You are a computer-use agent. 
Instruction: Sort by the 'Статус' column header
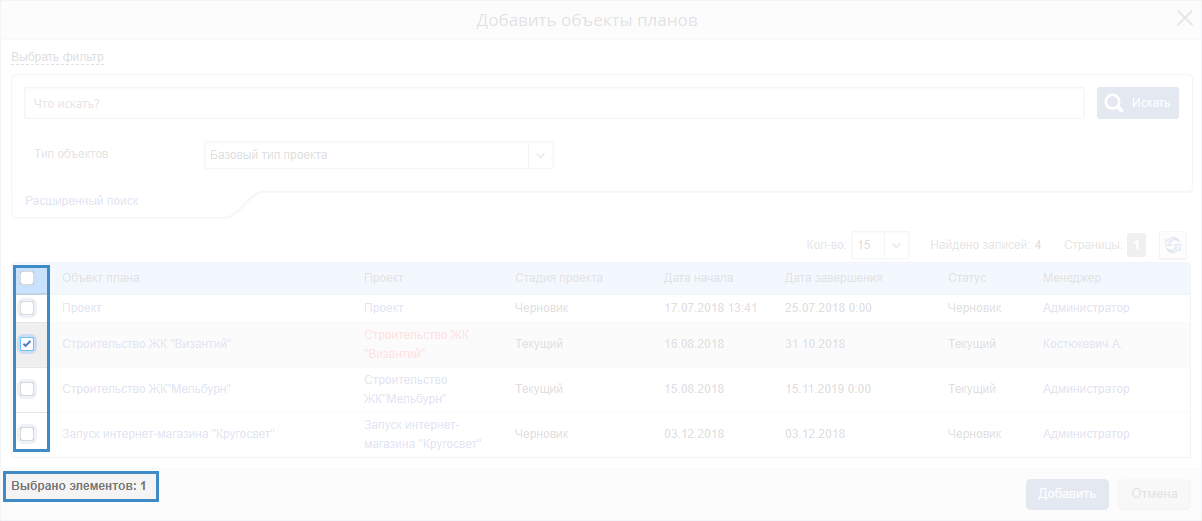[x=967, y=278]
